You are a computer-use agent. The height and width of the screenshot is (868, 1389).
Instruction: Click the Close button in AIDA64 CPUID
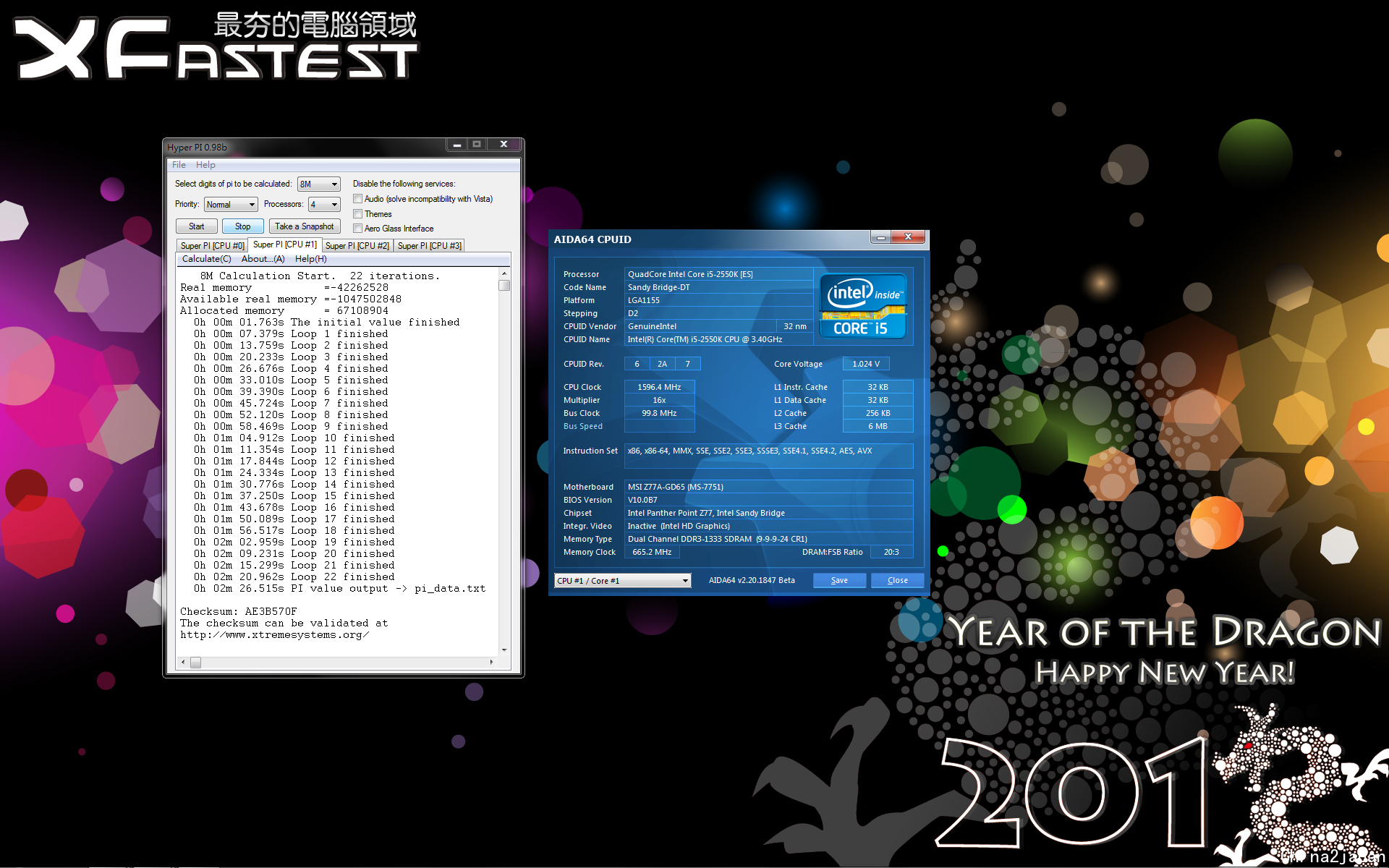[x=897, y=580]
